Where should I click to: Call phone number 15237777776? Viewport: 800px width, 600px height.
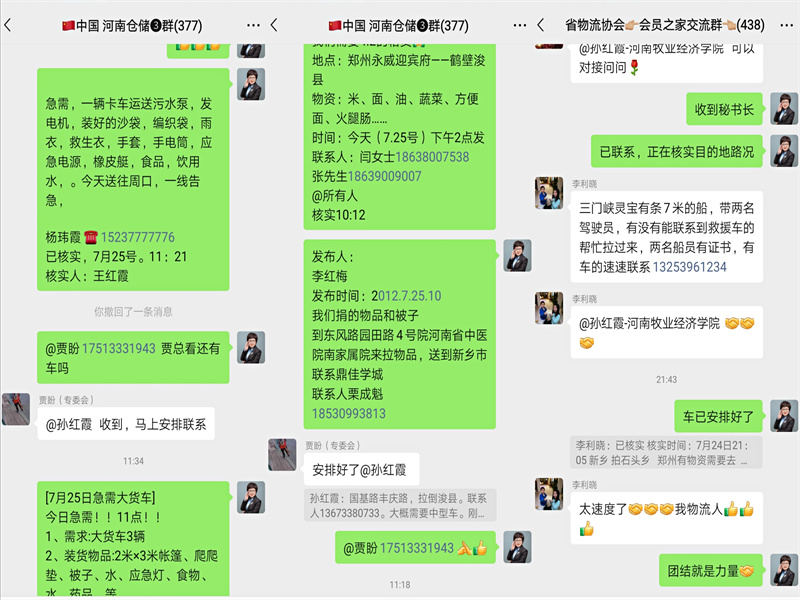pos(138,237)
